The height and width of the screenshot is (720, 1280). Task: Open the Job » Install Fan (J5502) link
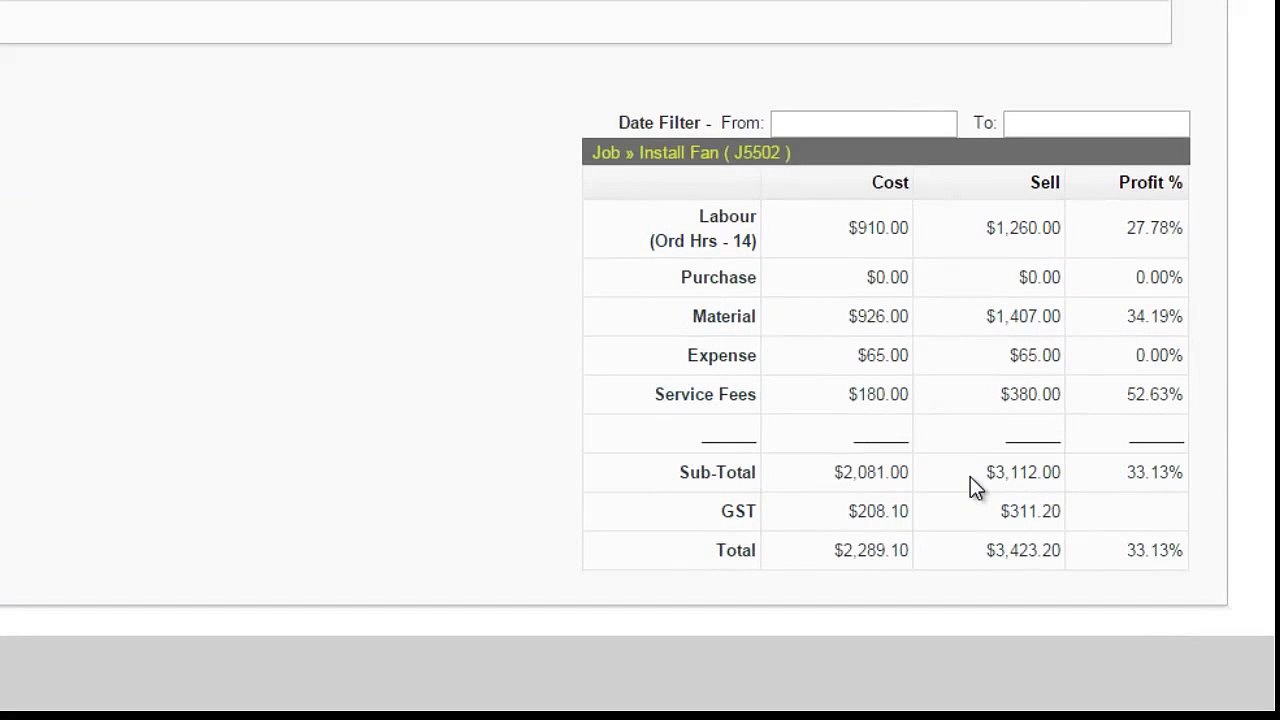tap(691, 152)
